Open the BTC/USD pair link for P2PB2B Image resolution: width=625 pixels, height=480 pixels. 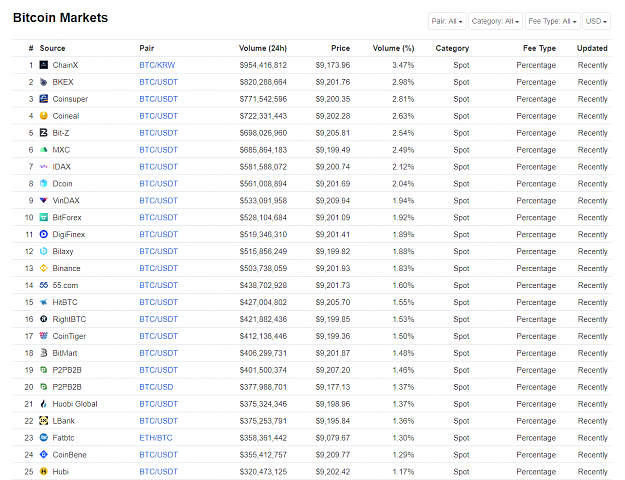pyautogui.click(x=156, y=387)
